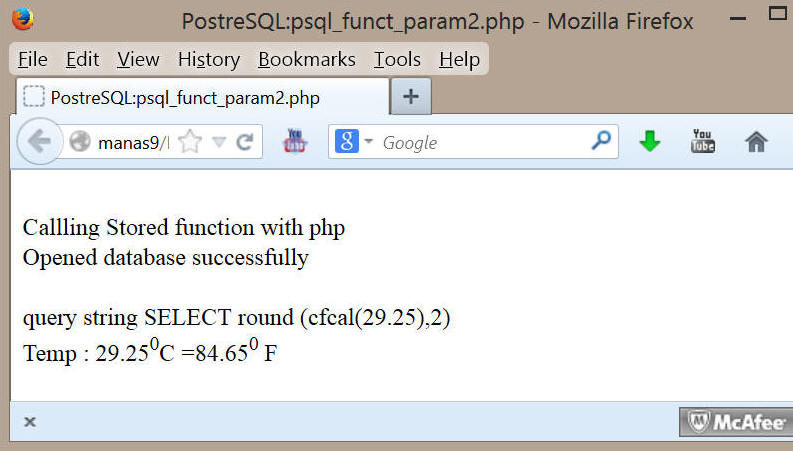Select the PostreSQL:psql_funct_param2.php tab
Screen dimensions: 793x451
(x=202, y=97)
